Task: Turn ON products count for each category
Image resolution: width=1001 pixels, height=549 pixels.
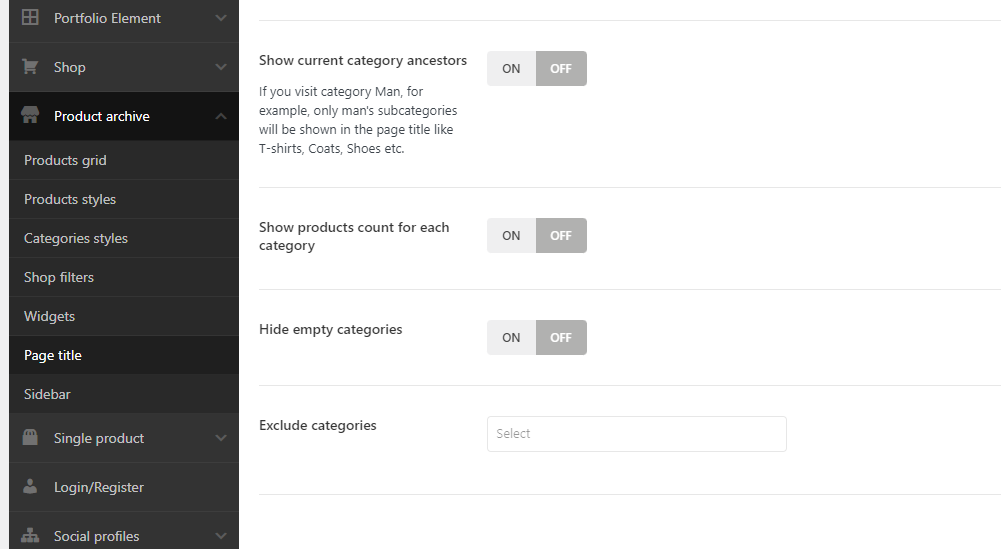Action: (x=511, y=236)
